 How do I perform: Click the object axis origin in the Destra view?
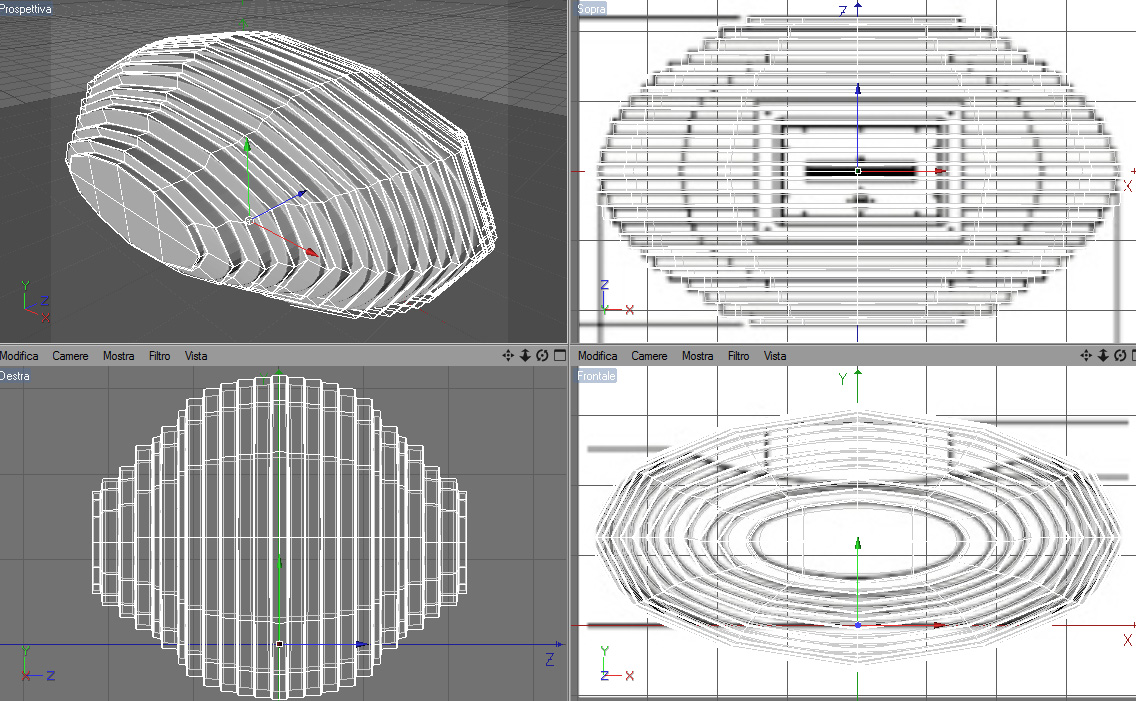pyautogui.click(x=280, y=644)
